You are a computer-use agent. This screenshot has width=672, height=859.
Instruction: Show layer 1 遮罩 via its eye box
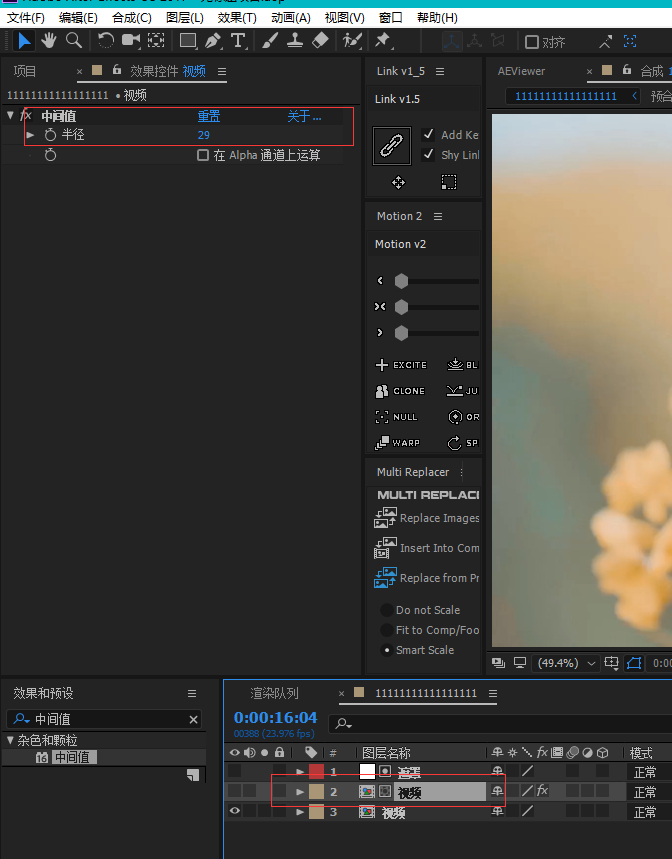click(234, 771)
